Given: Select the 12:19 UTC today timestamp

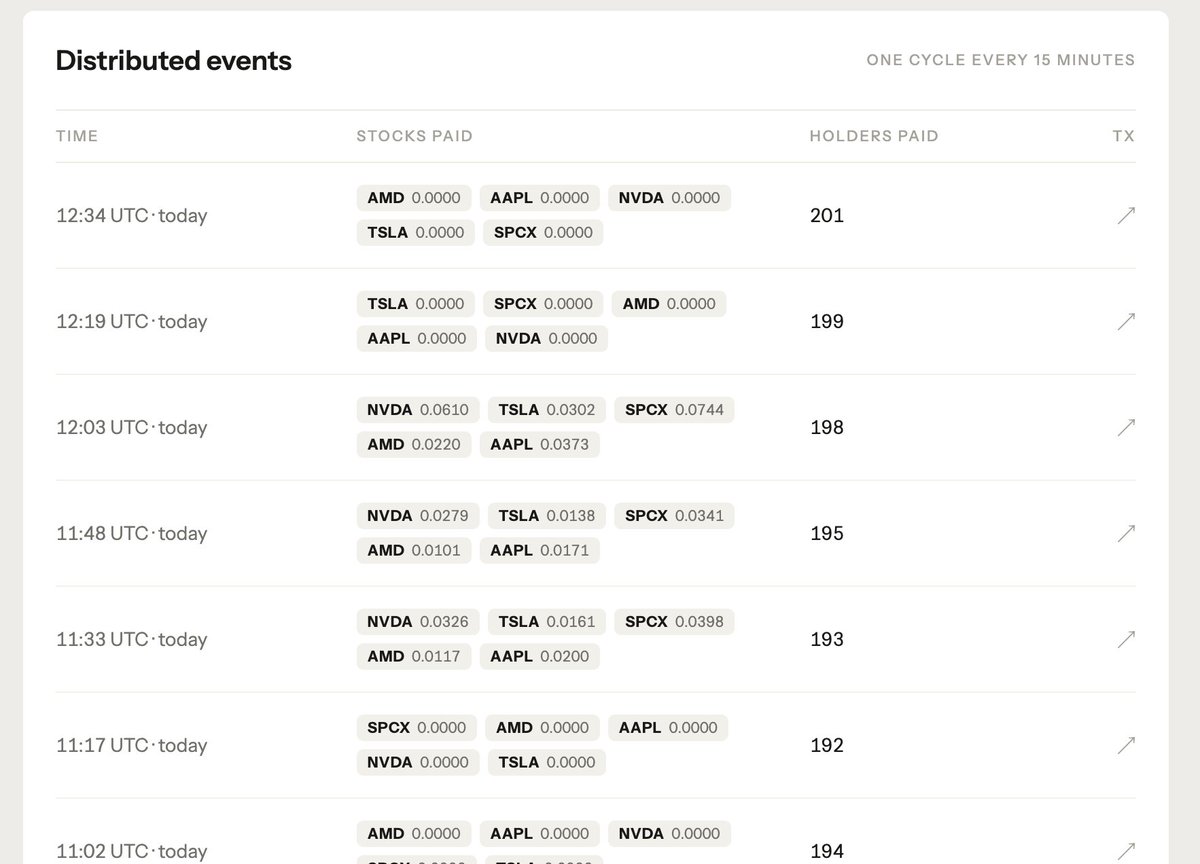Looking at the screenshot, I should pos(132,321).
